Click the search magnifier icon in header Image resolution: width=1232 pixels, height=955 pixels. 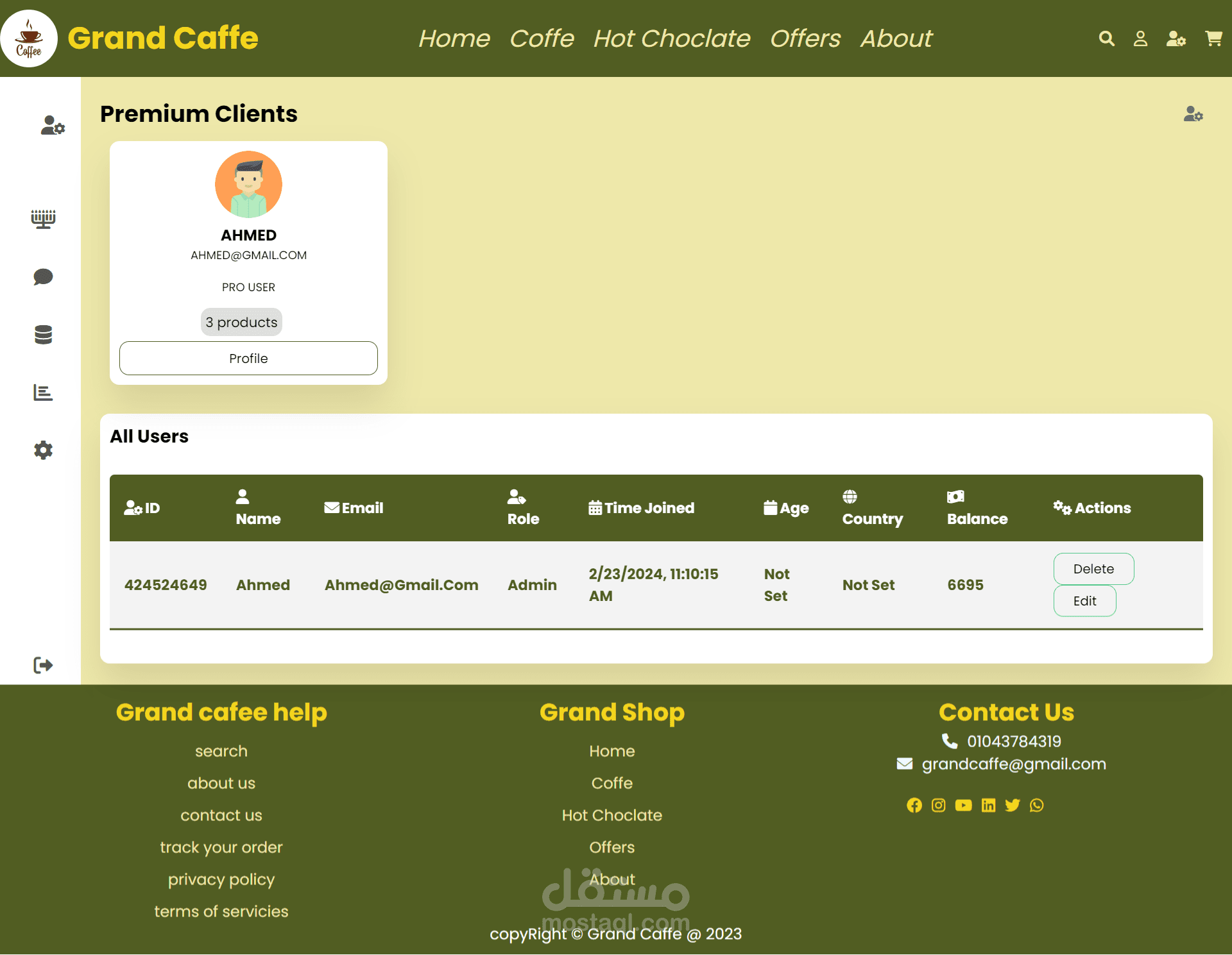[x=1106, y=38]
